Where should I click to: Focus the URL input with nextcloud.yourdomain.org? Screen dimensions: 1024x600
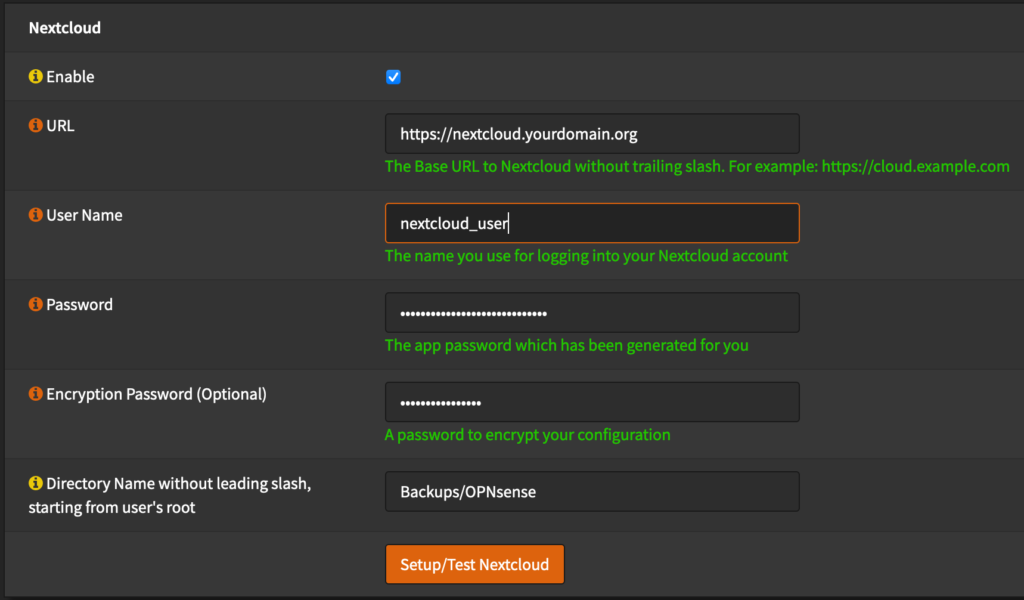(591, 133)
